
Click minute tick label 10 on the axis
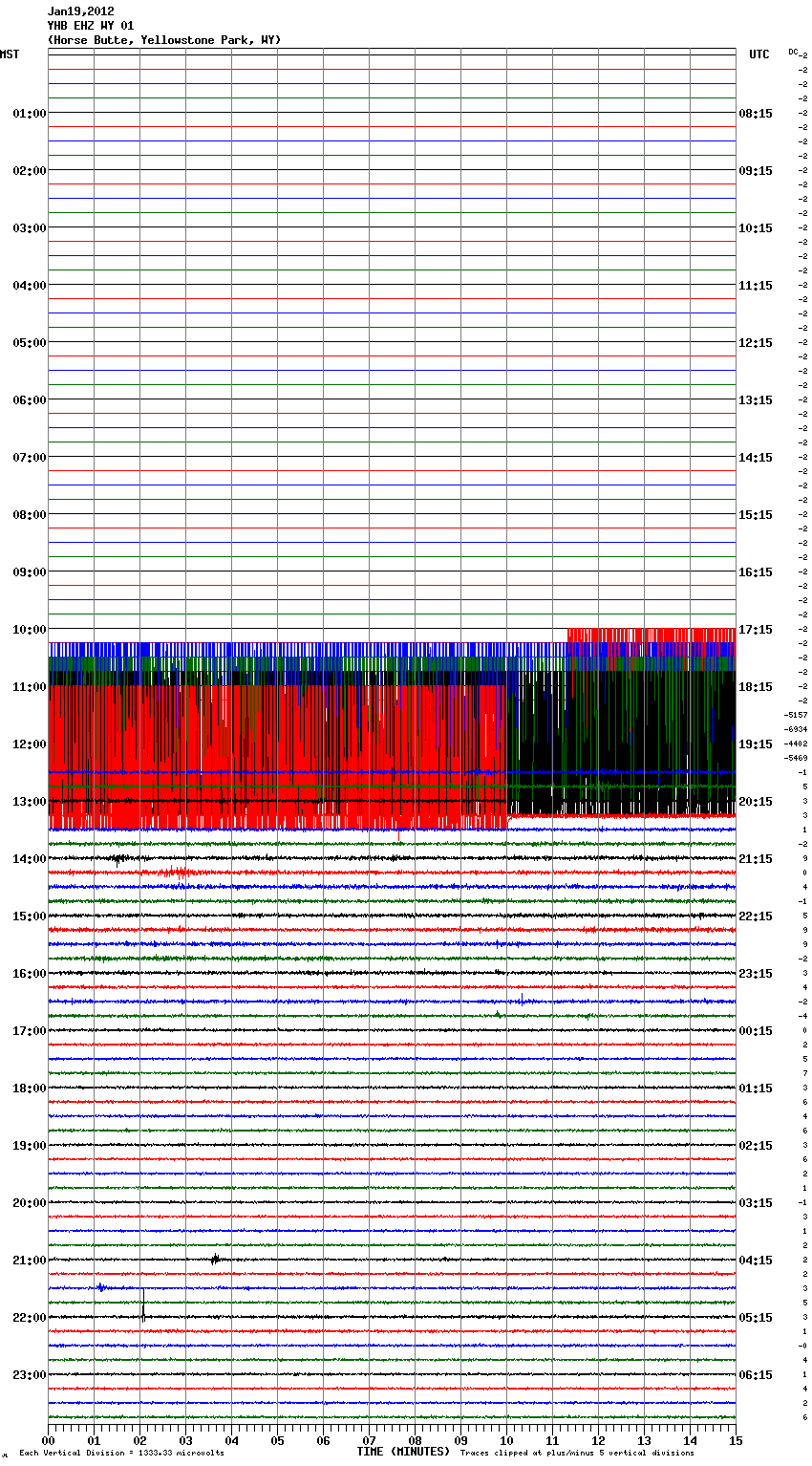pyautogui.click(x=507, y=1440)
